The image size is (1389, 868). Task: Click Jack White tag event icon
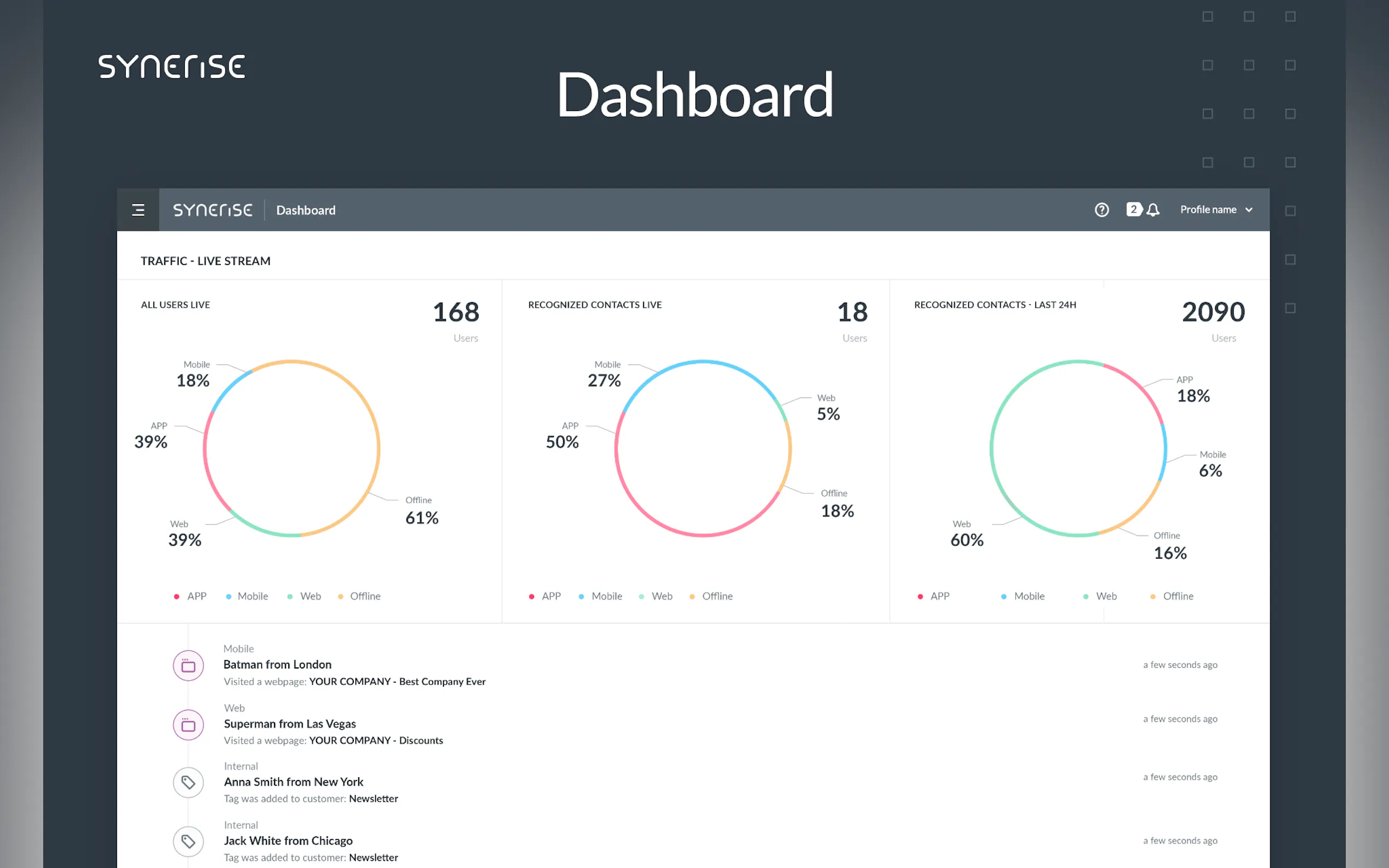click(x=188, y=842)
